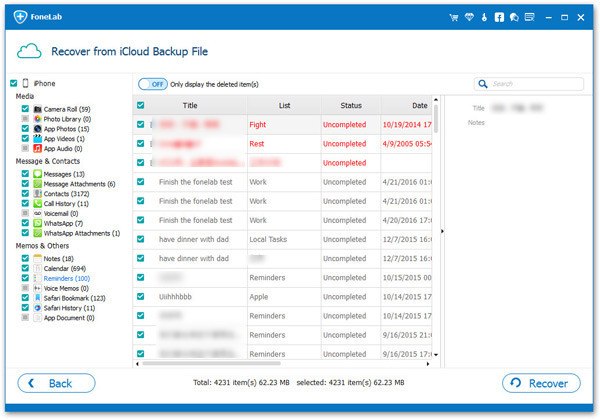Uncheck the Contacts (3172) checkbox

coord(25,194)
